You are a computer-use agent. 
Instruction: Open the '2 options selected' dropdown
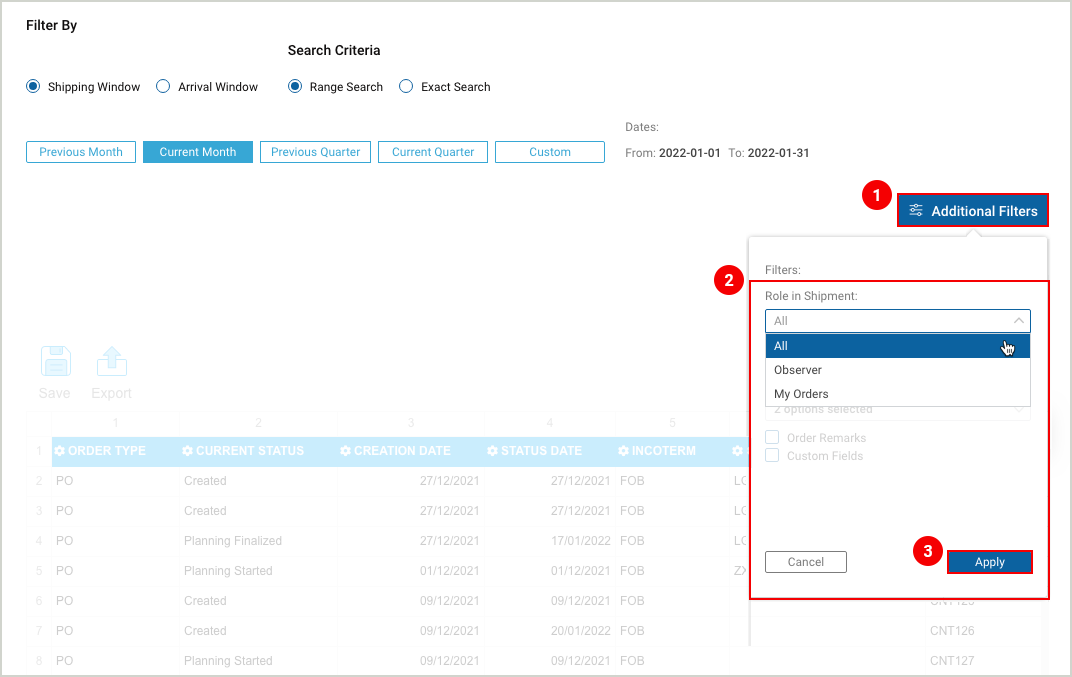898,410
